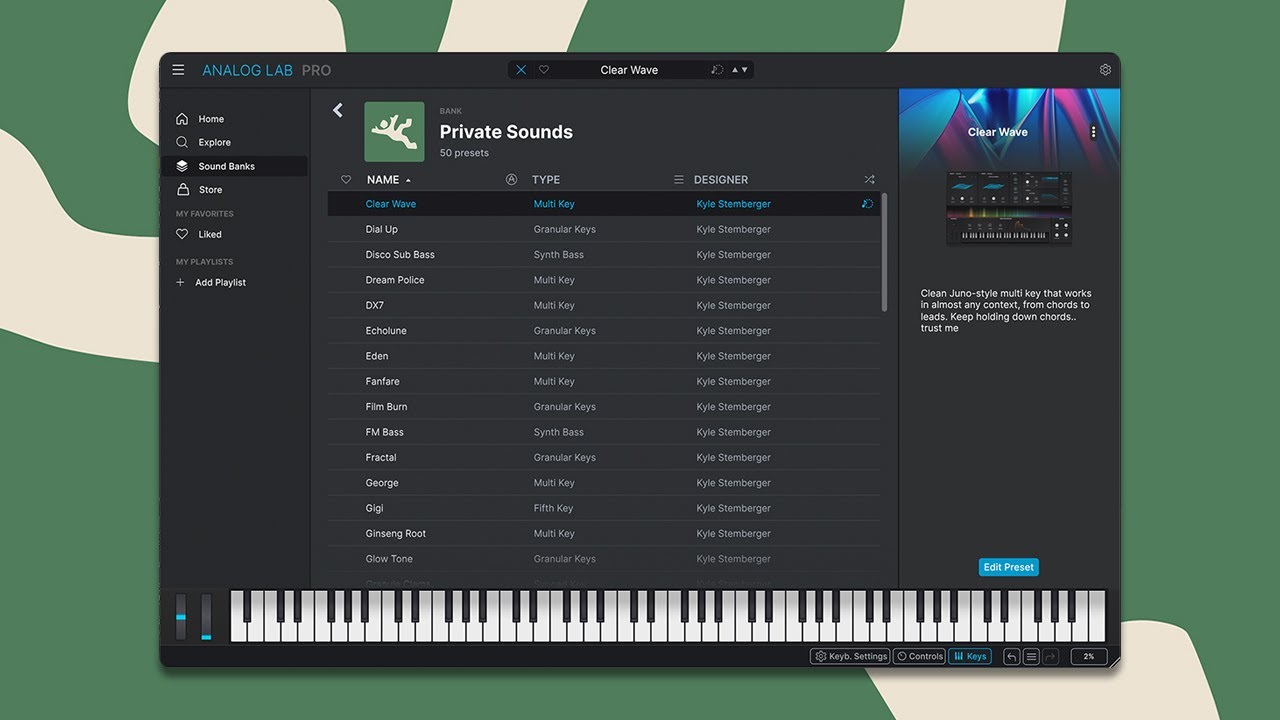Sort presets by Type column
Viewport: 1280px width, 720px height.
(546, 180)
